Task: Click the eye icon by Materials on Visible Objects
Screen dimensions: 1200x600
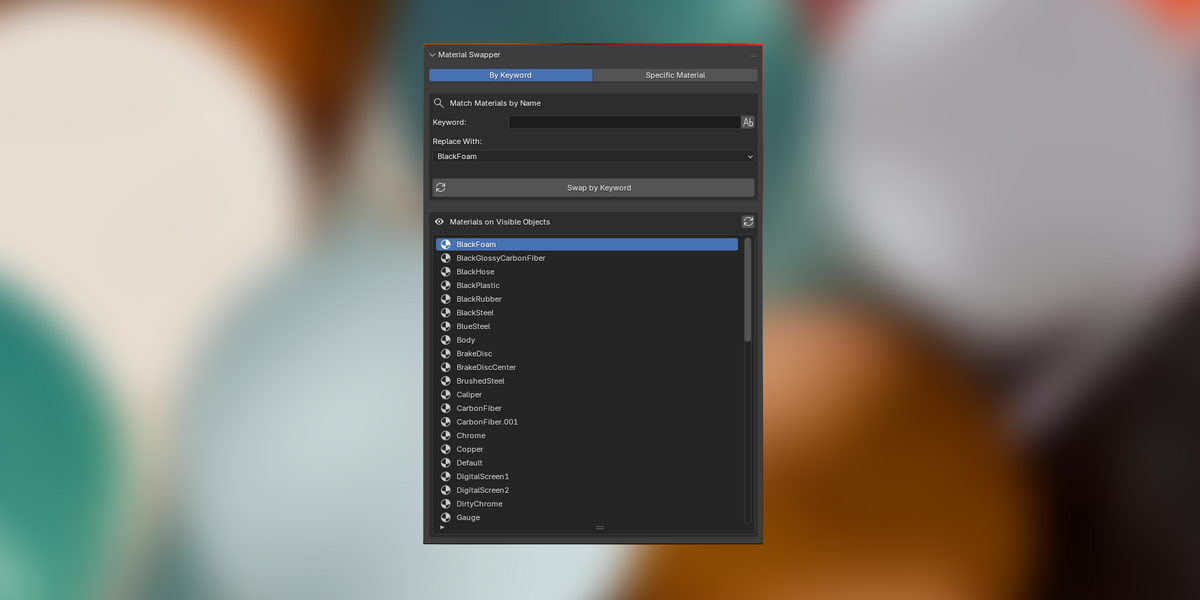Action: pyautogui.click(x=439, y=222)
